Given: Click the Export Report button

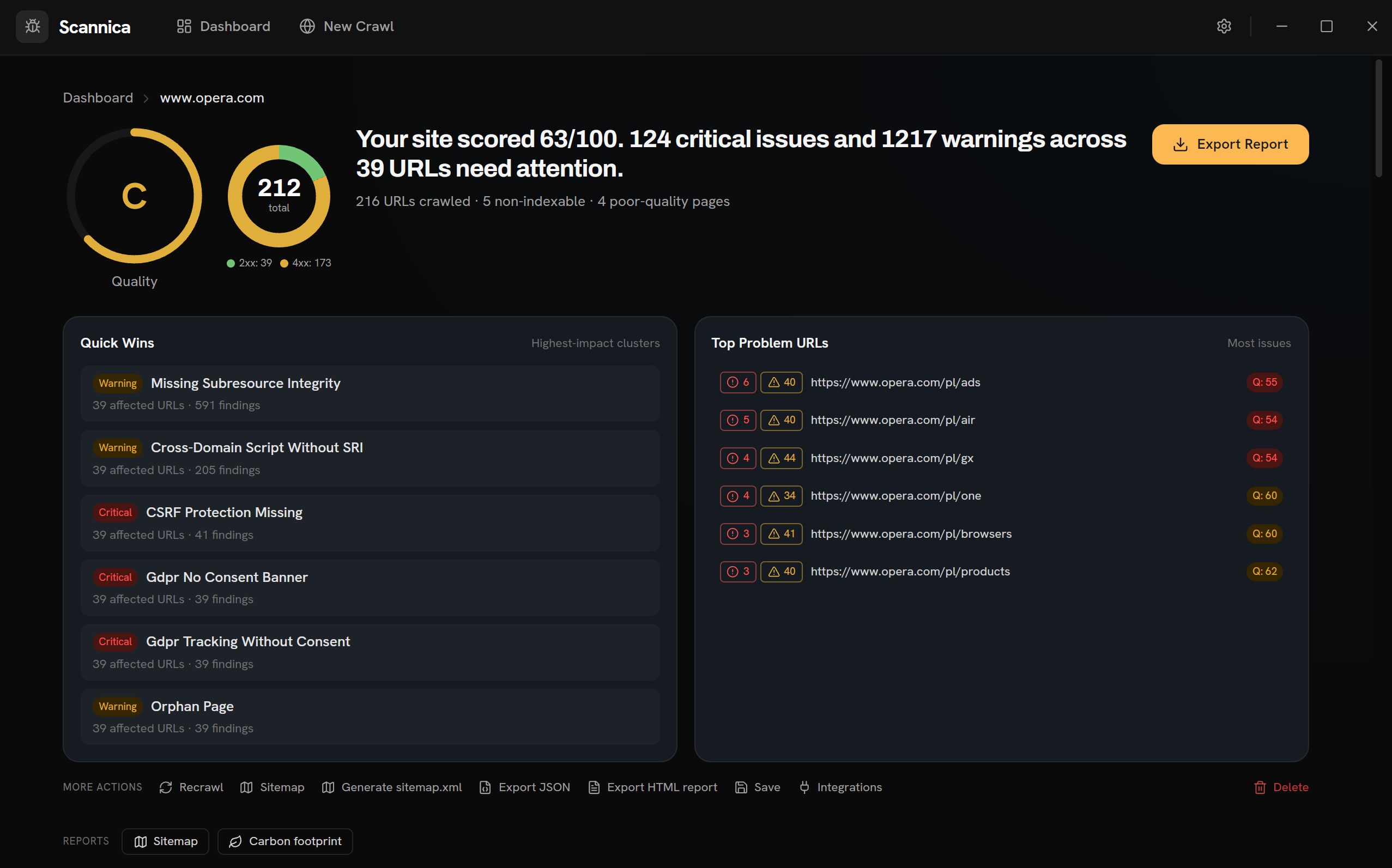Looking at the screenshot, I should [x=1230, y=144].
